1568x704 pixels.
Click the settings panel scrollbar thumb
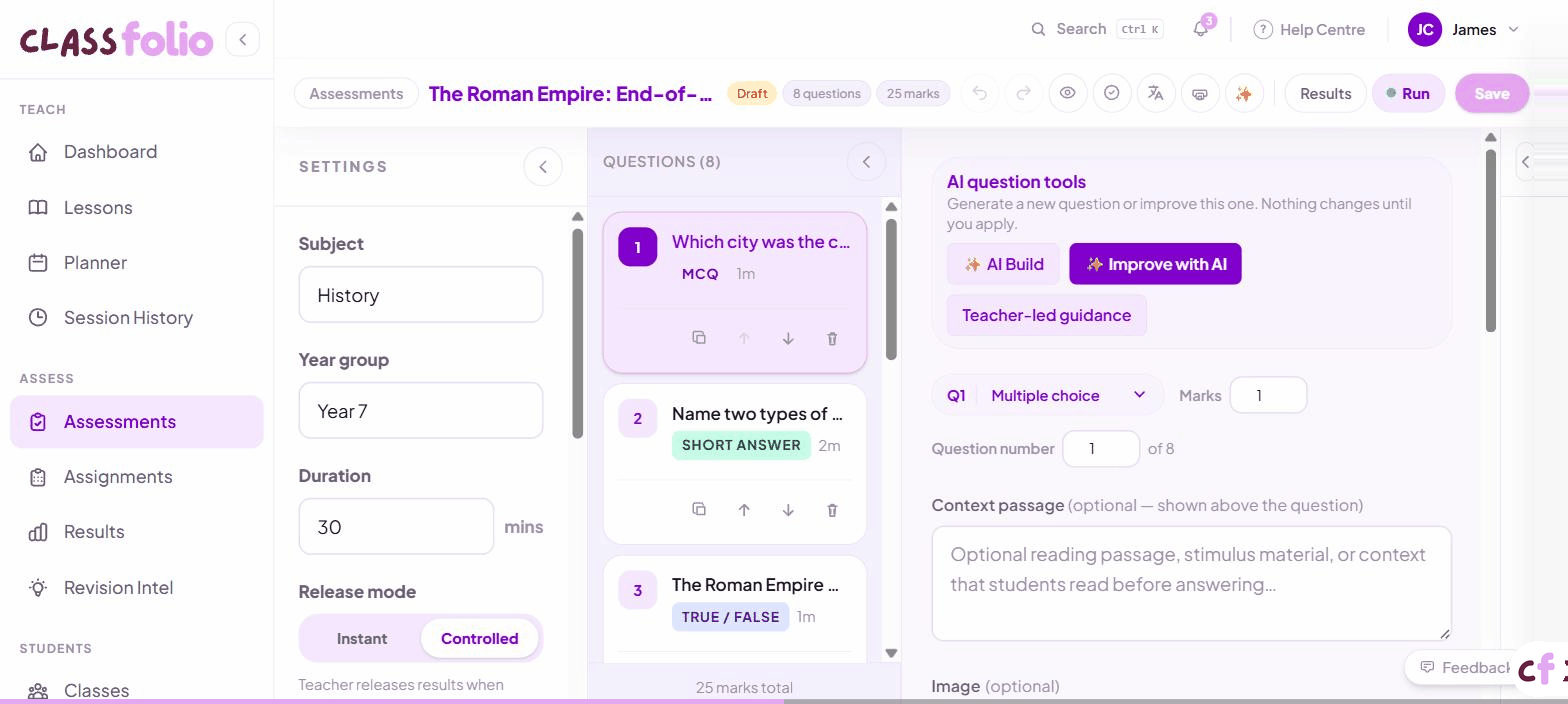pyautogui.click(x=577, y=332)
